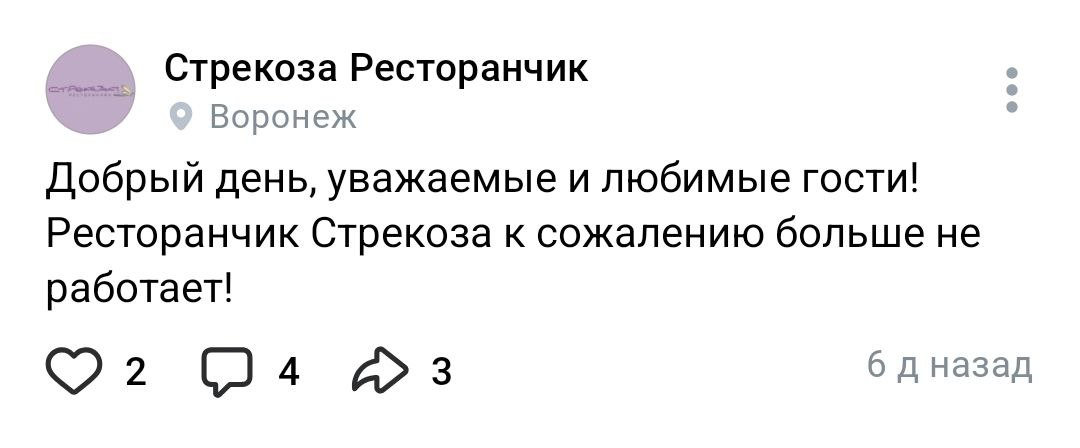Open the Стрекоза Ресторанчик profile avatar
The image size is (1080, 448).
tap(91, 89)
